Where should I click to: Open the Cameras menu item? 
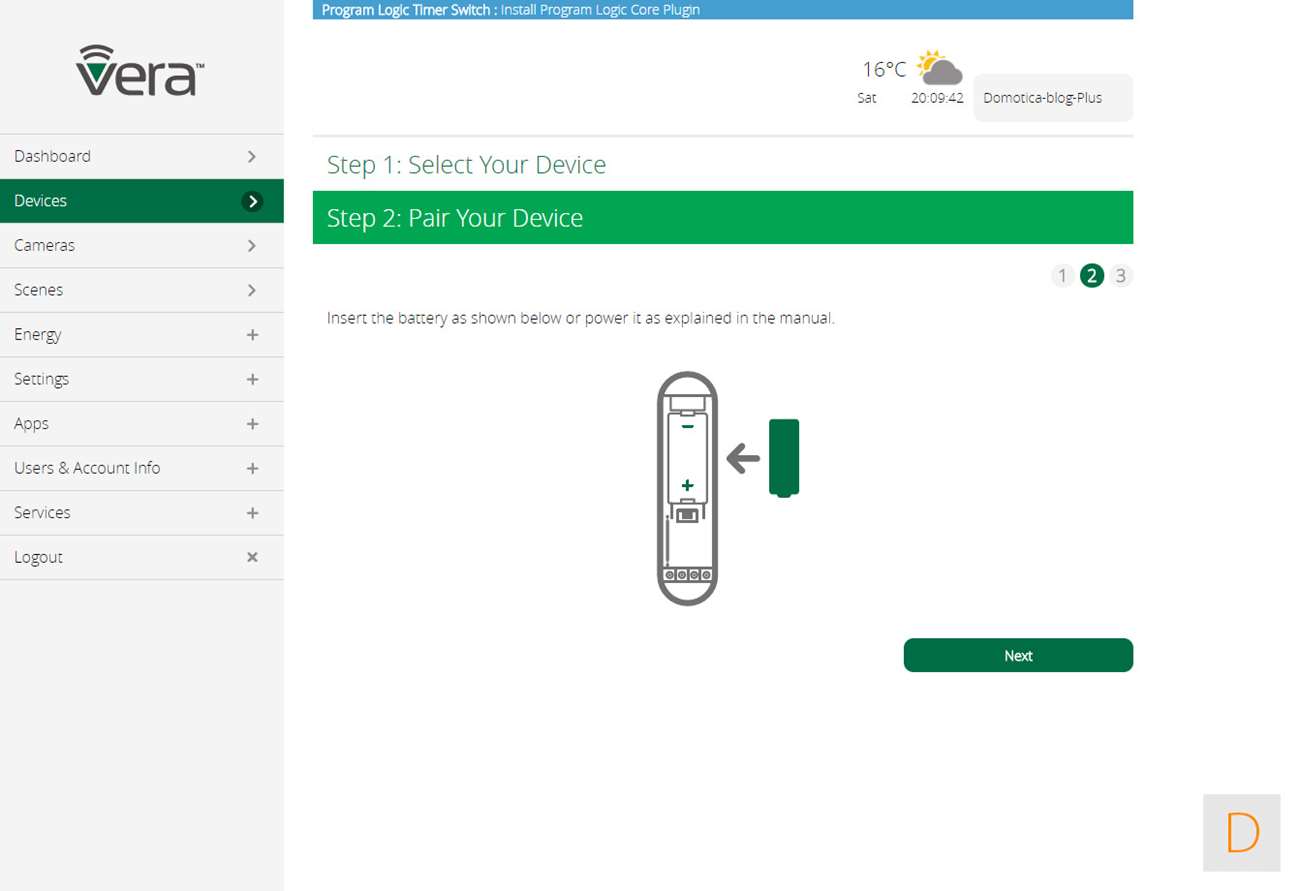coord(44,245)
